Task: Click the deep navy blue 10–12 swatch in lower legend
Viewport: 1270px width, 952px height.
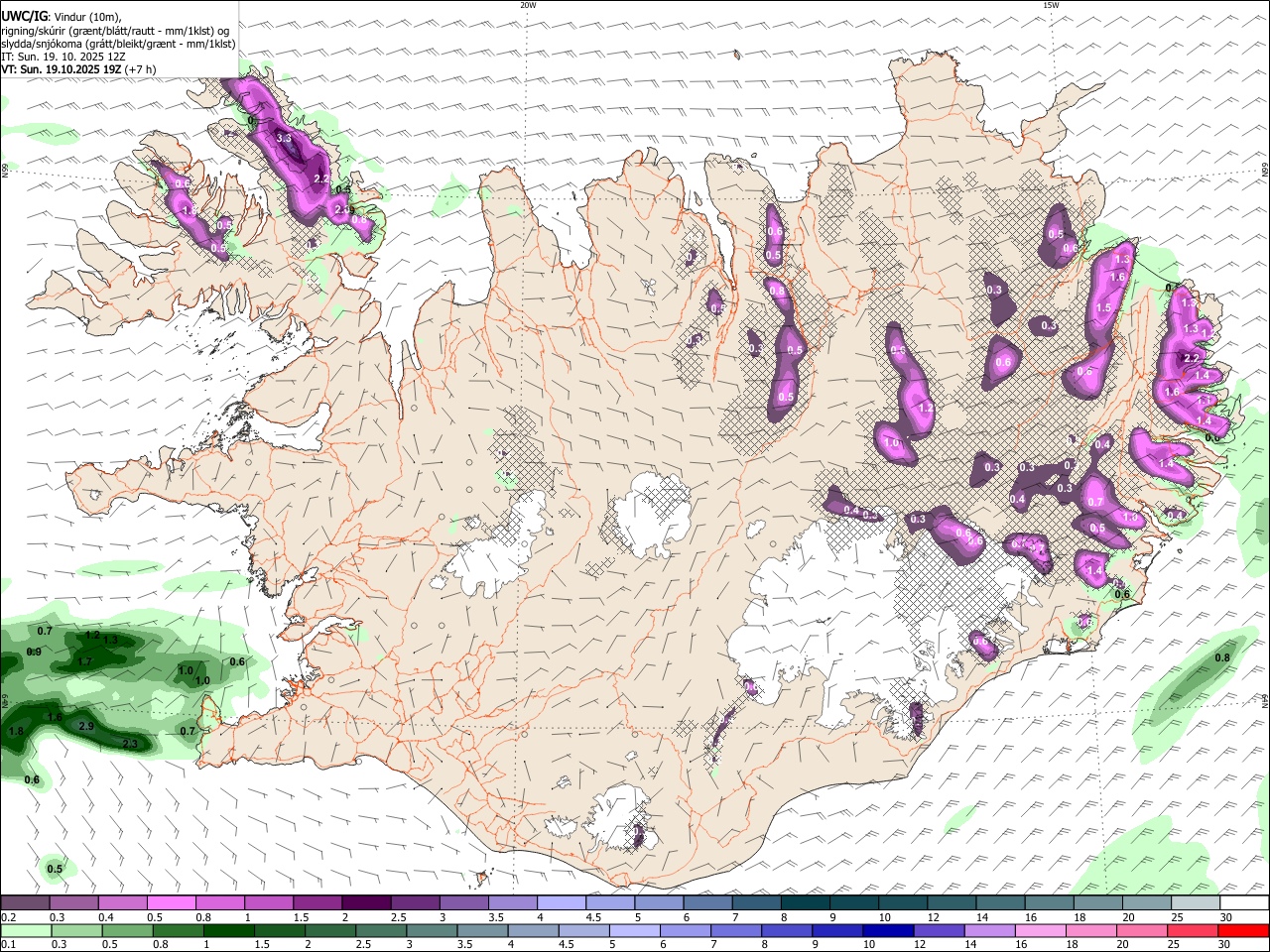Action: (888, 931)
